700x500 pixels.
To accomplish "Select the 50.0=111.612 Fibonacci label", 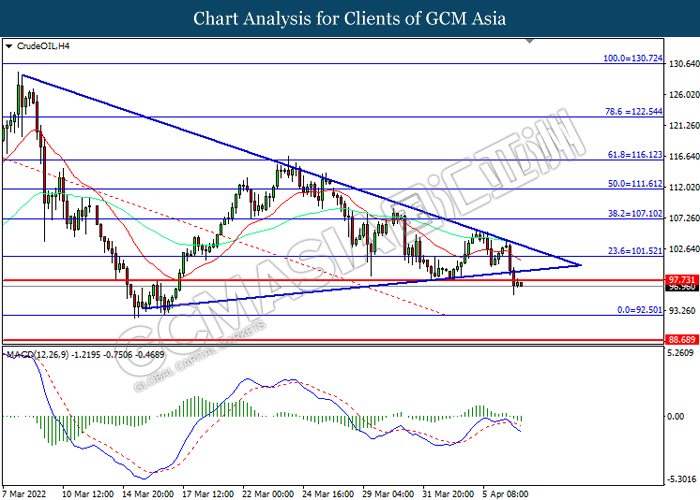I will (x=635, y=184).
